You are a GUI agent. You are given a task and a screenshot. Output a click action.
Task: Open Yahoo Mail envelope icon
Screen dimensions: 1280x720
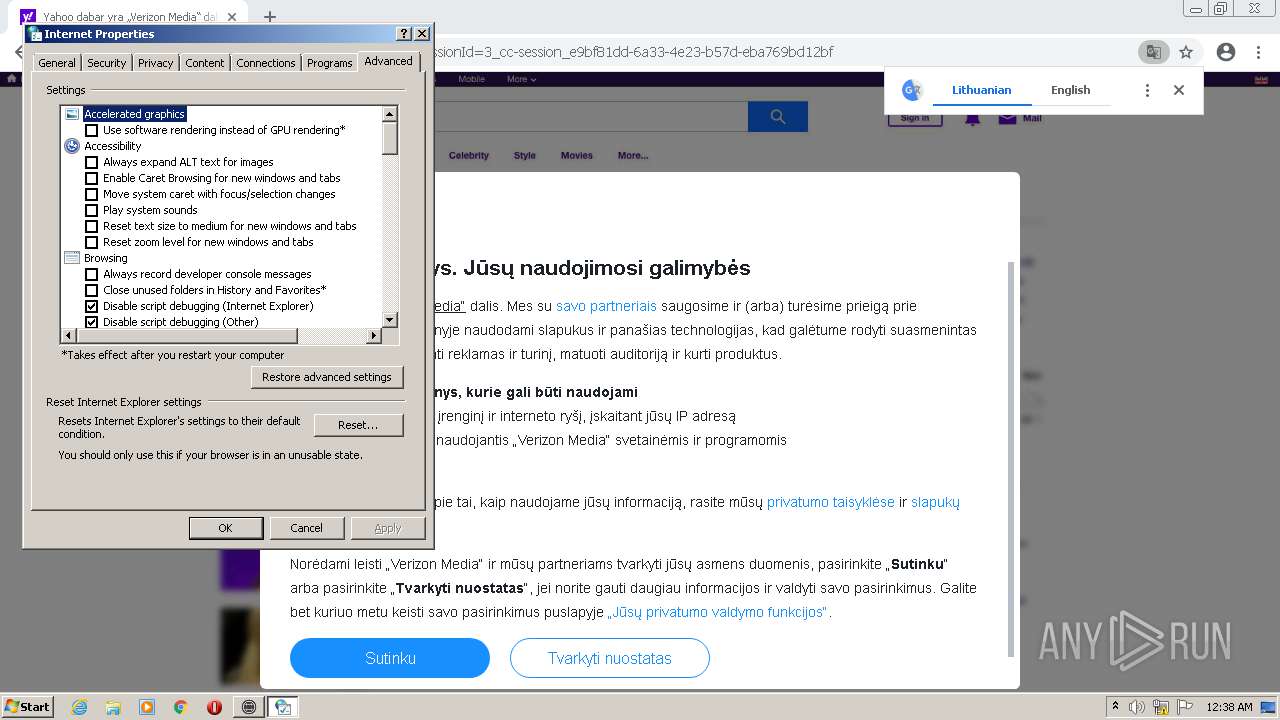click(1007, 118)
